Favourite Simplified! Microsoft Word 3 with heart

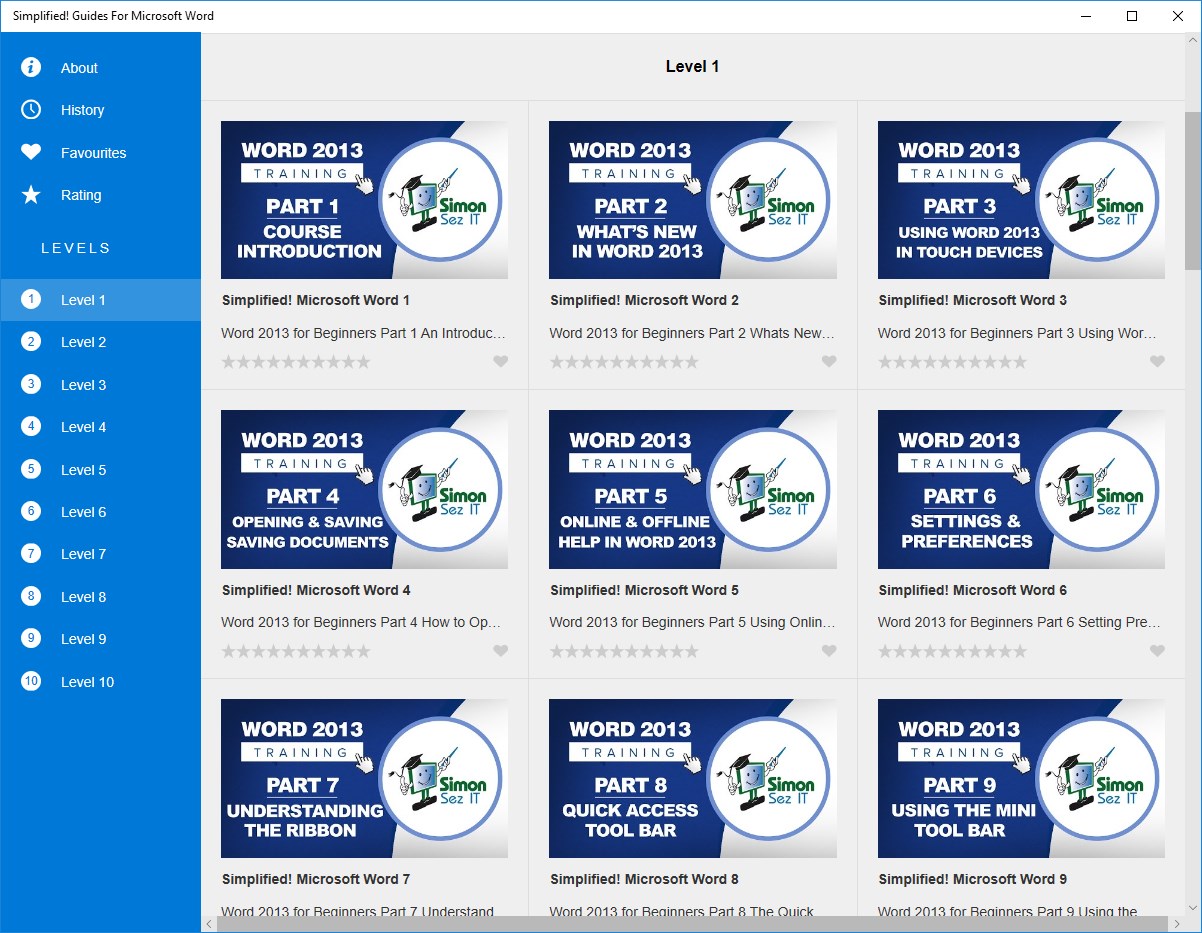pyautogui.click(x=1157, y=362)
